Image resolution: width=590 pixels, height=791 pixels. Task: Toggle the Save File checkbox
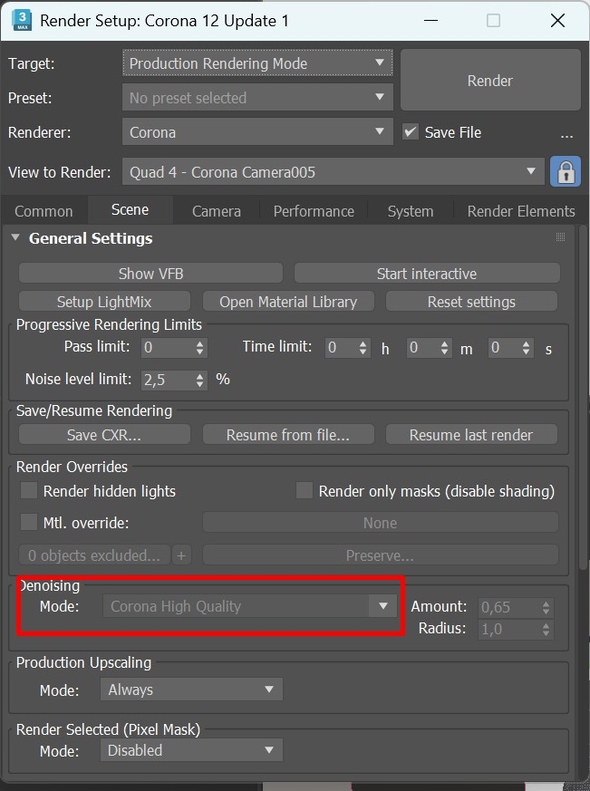(x=410, y=132)
